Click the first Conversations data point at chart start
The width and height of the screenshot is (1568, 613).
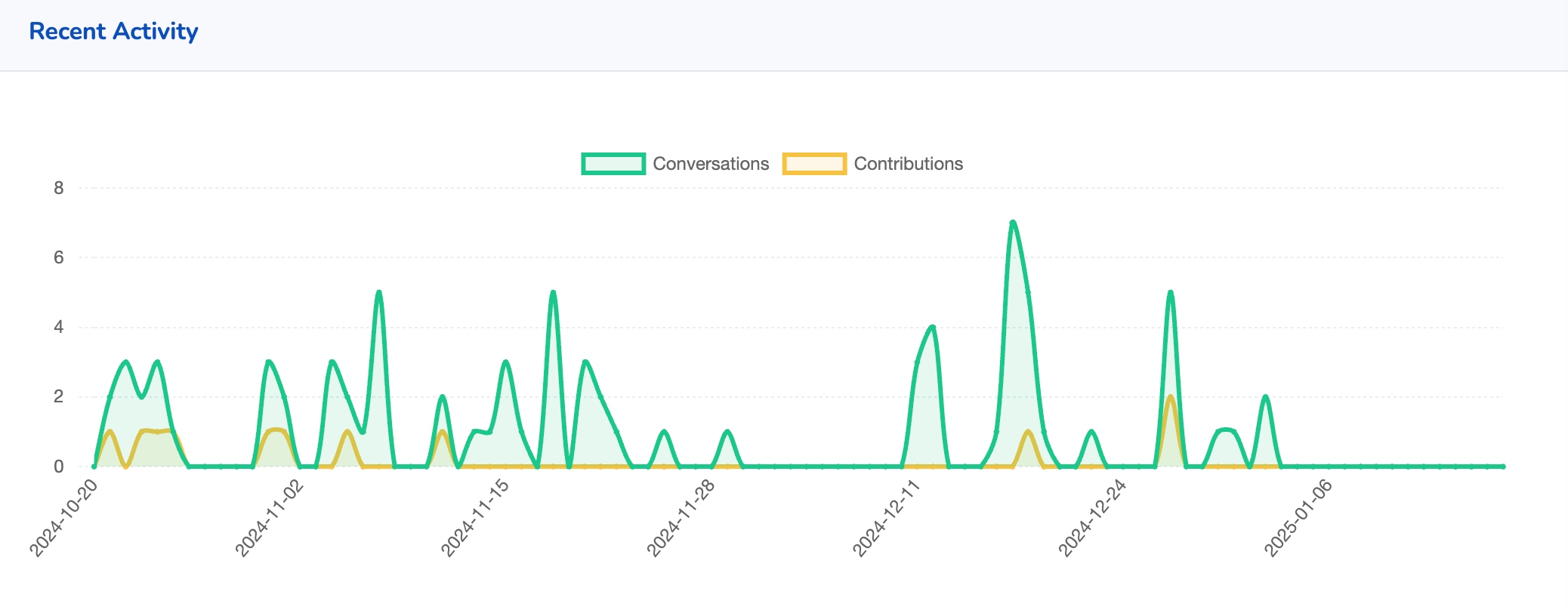tap(94, 467)
